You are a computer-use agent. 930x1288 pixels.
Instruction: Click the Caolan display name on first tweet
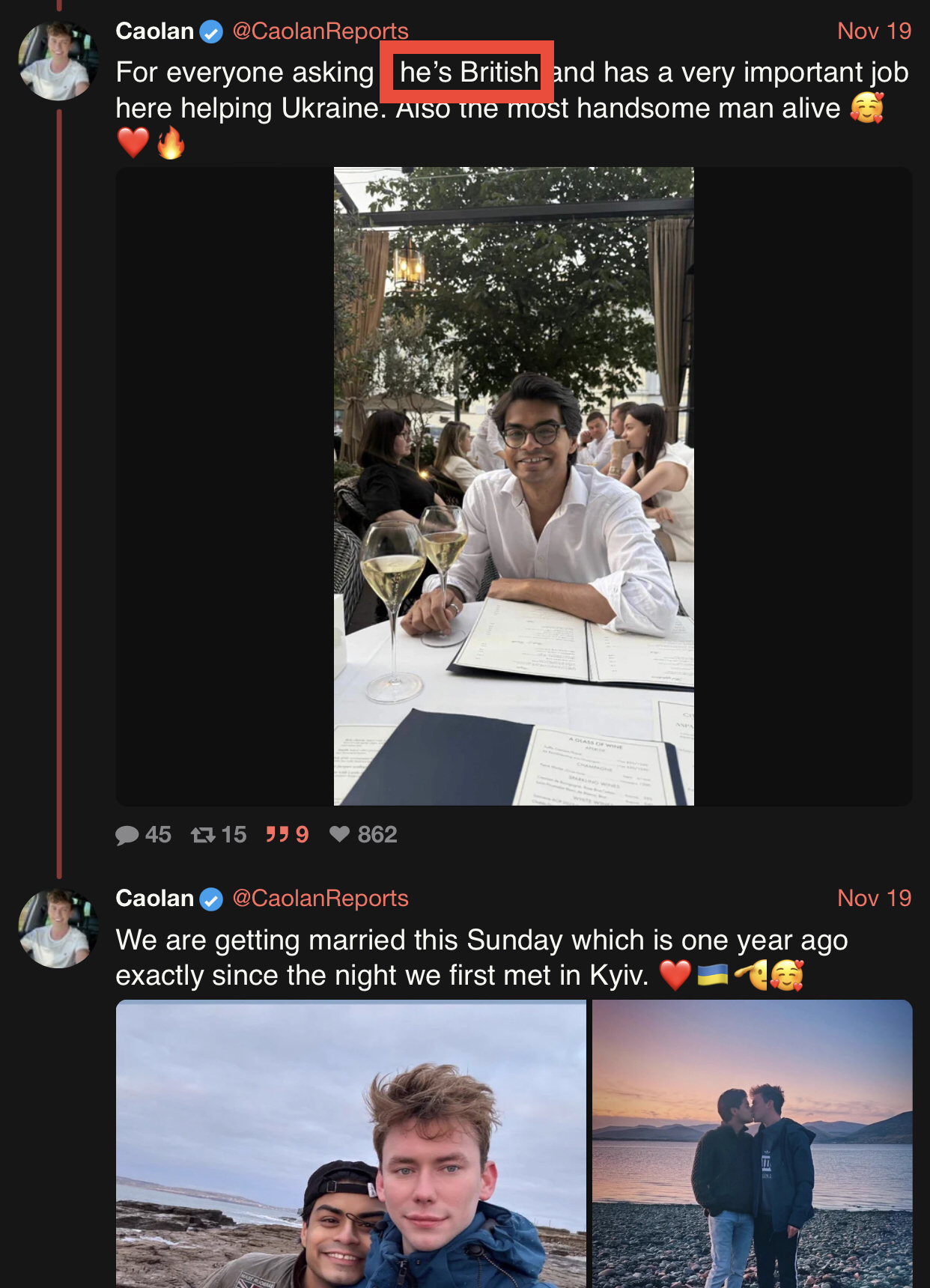(155, 31)
